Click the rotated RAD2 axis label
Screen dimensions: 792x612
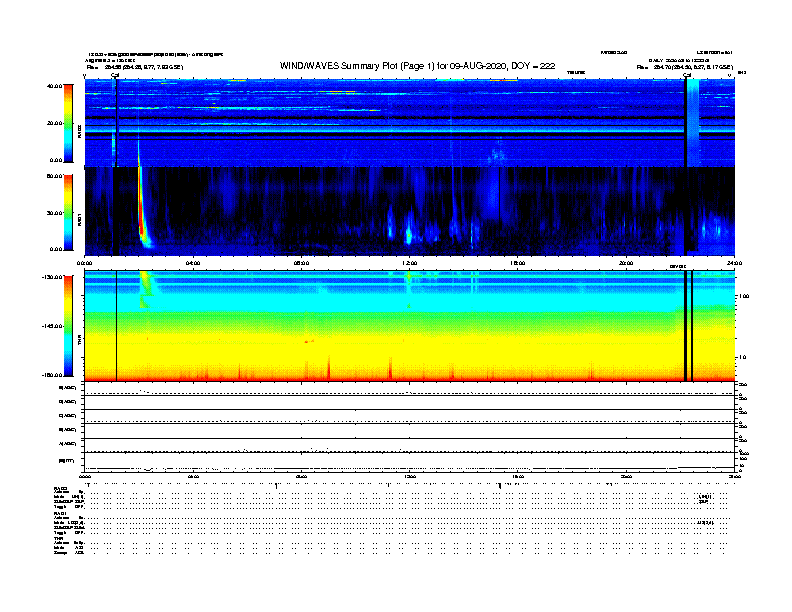tap(80, 131)
